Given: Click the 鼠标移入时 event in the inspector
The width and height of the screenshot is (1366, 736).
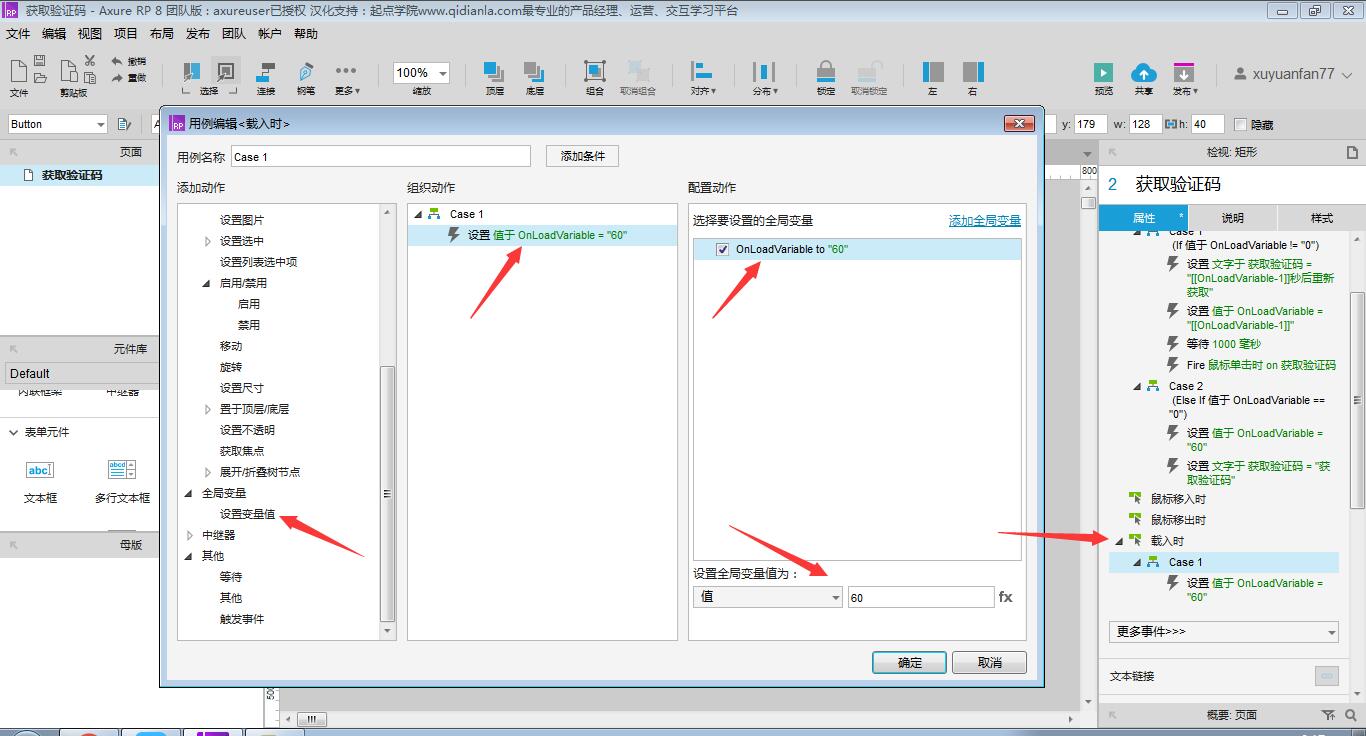Looking at the screenshot, I should click(x=1178, y=499).
